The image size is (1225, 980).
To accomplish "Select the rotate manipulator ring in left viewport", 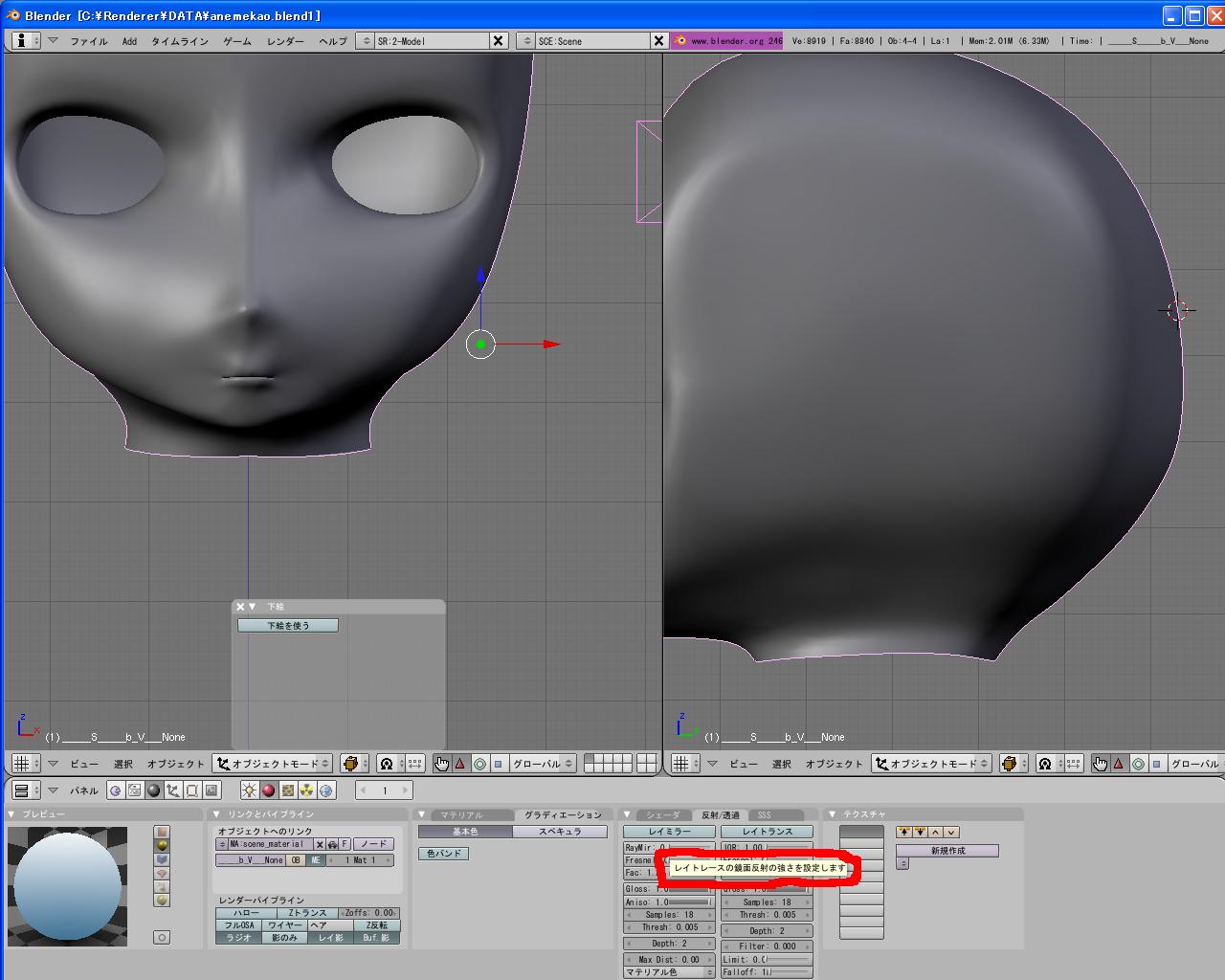I will point(479,764).
